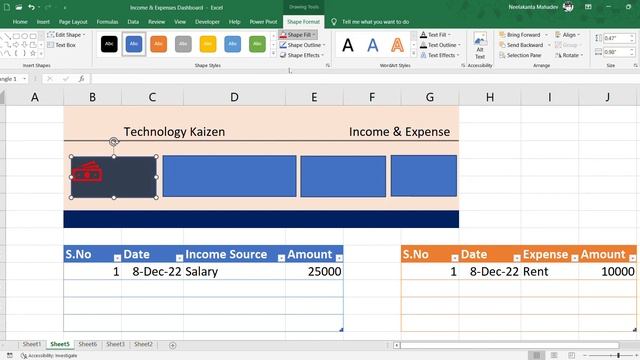Switch to the Data ribbon tab

point(133,22)
